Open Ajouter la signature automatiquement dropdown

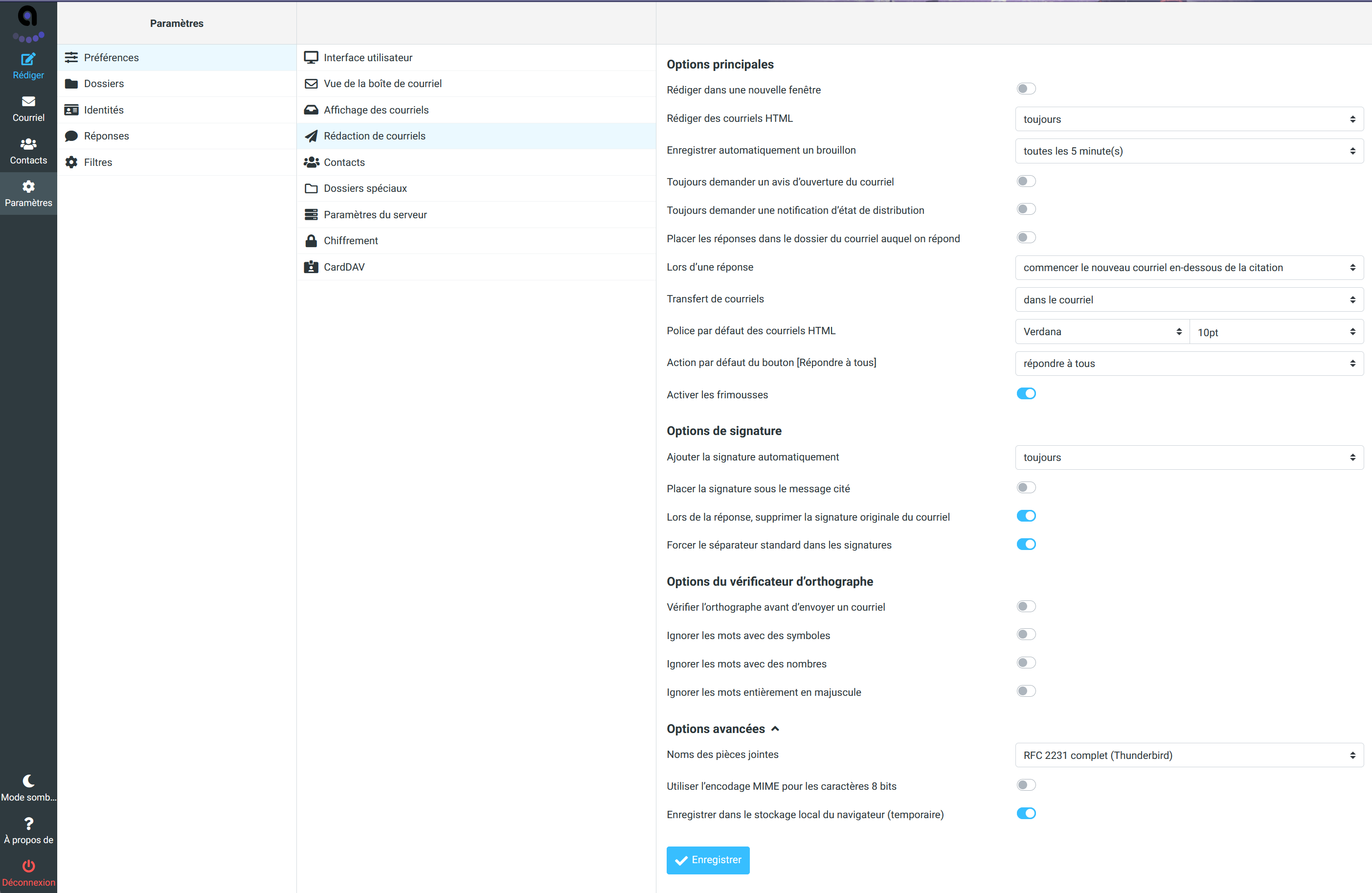point(1189,457)
